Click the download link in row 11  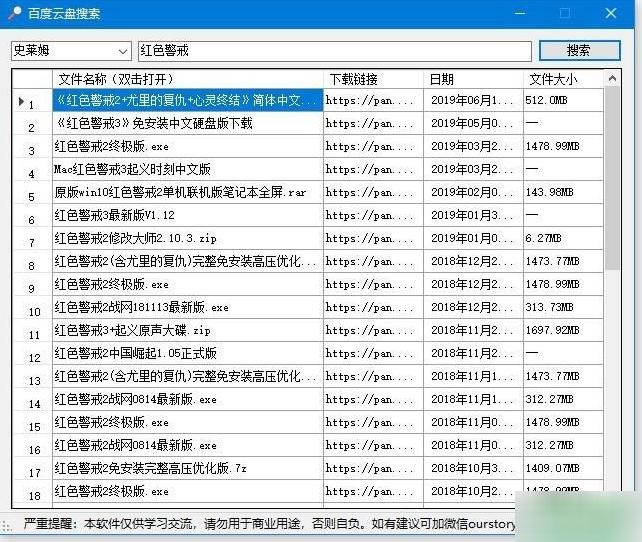[x=373, y=330]
